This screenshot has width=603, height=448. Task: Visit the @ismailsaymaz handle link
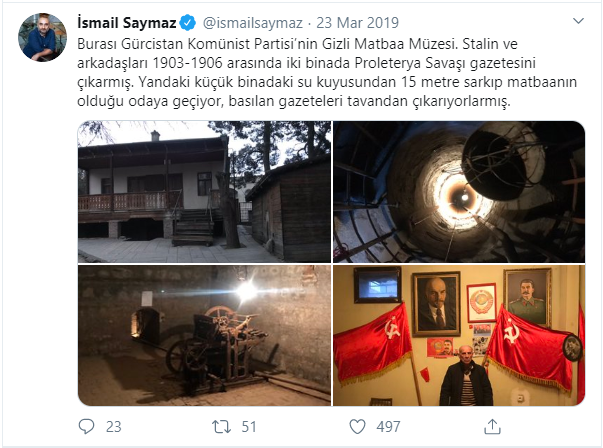pyautogui.click(x=253, y=23)
